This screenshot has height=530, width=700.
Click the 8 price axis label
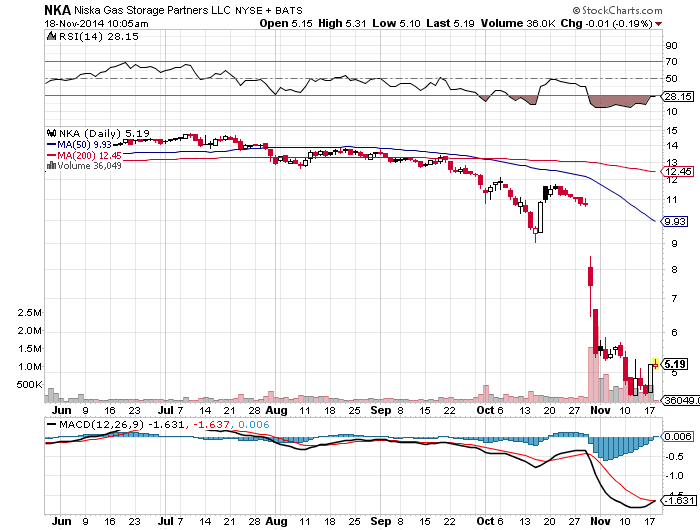pos(674,270)
